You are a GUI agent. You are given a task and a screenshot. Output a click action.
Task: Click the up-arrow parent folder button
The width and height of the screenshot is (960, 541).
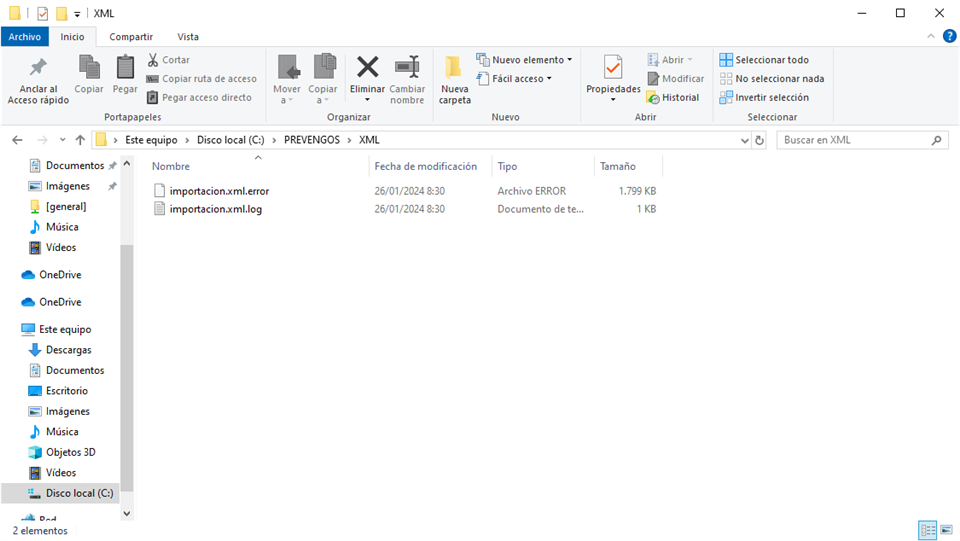(80, 140)
